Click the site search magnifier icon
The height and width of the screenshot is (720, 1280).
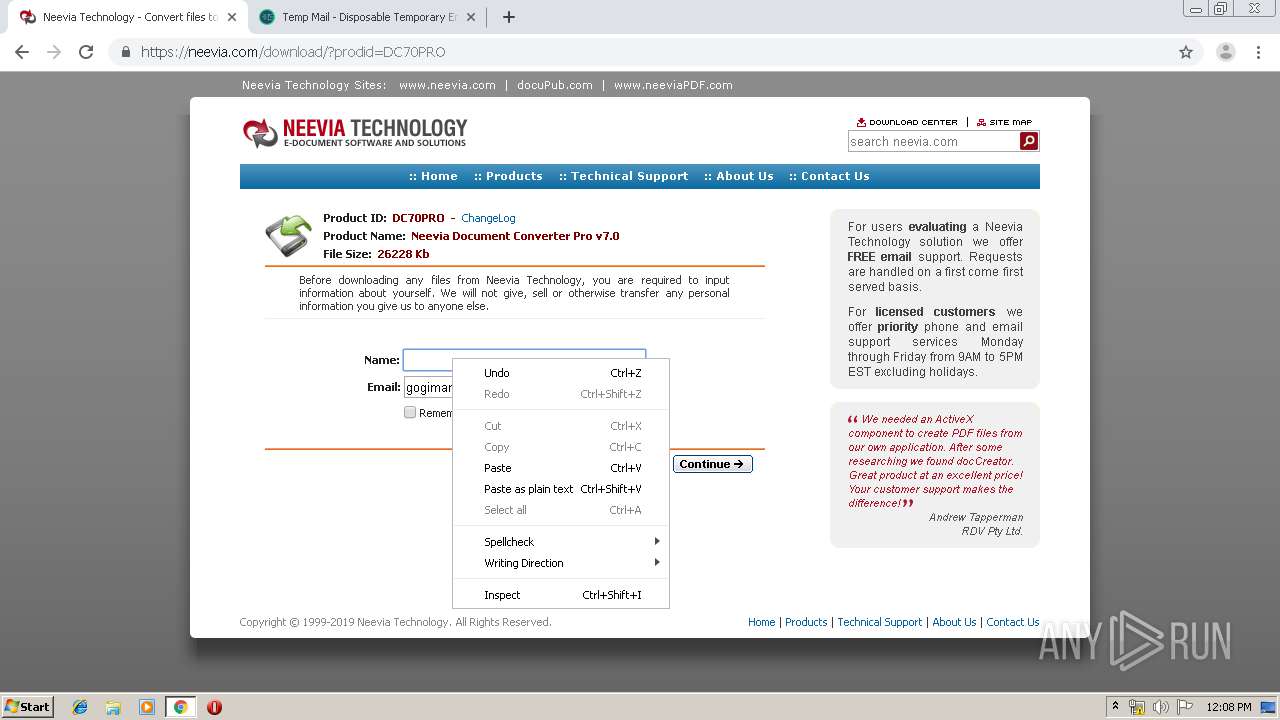[1029, 141]
